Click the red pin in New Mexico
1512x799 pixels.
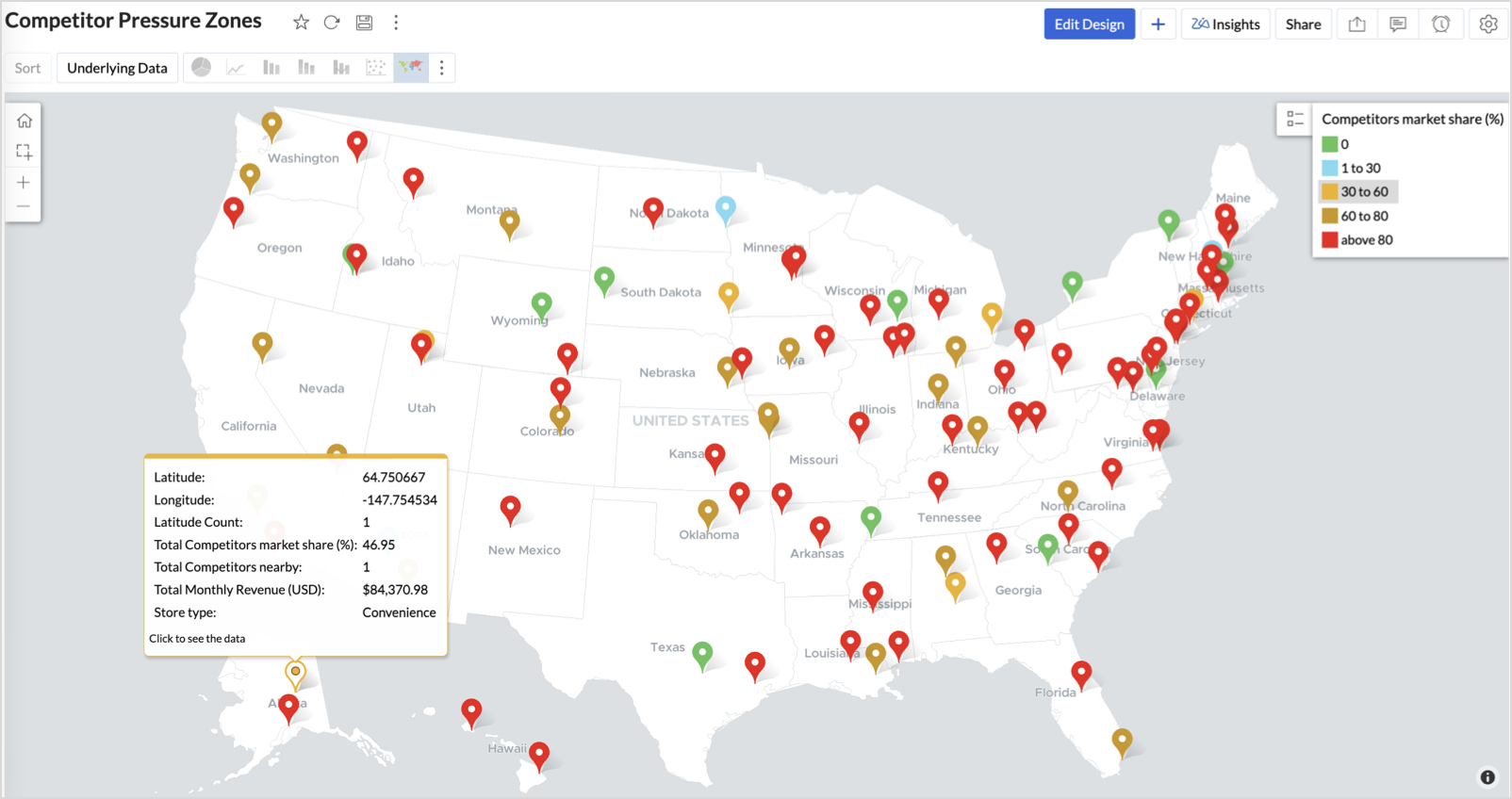pyautogui.click(x=510, y=511)
